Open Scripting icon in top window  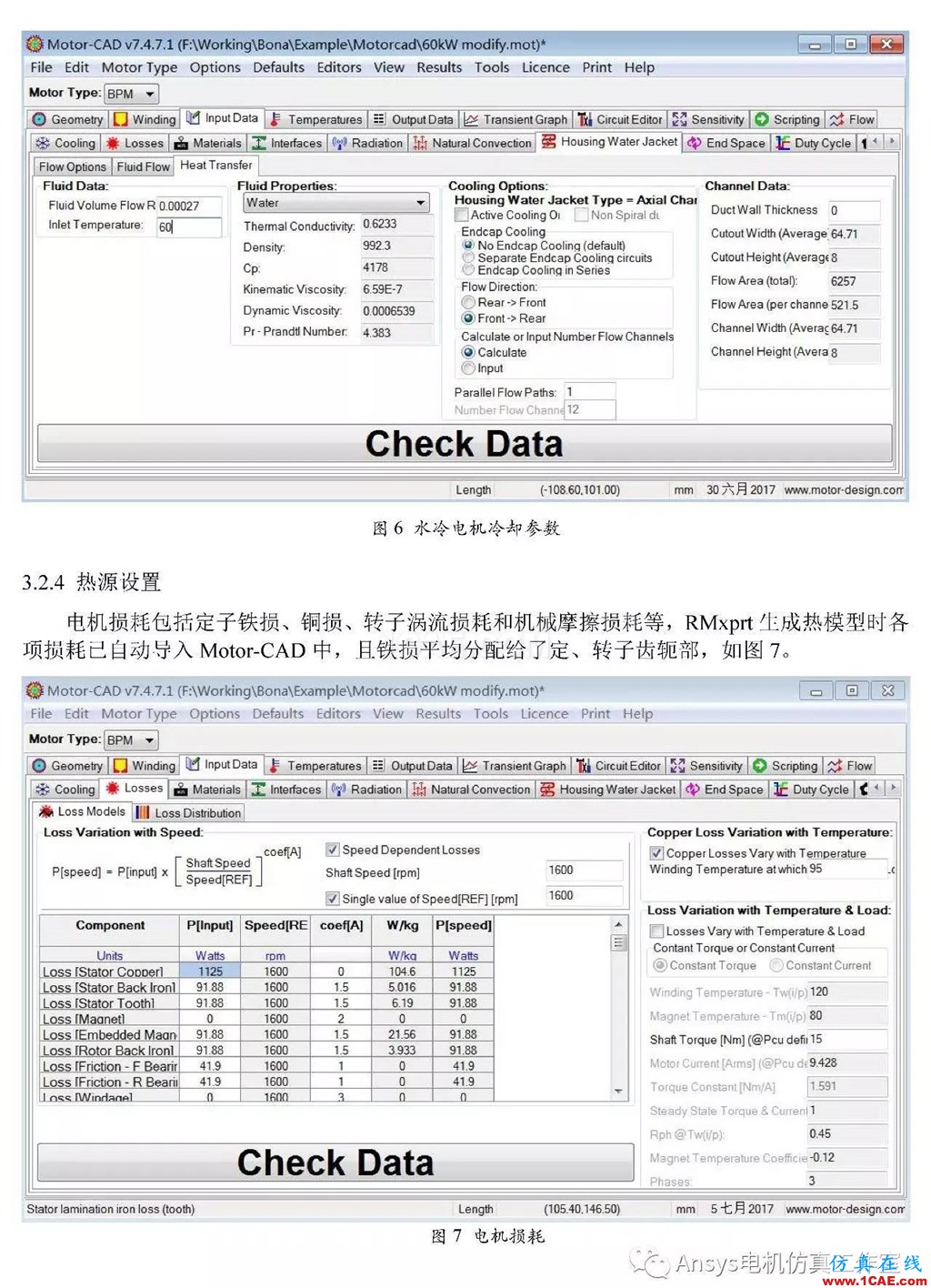tap(762, 119)
